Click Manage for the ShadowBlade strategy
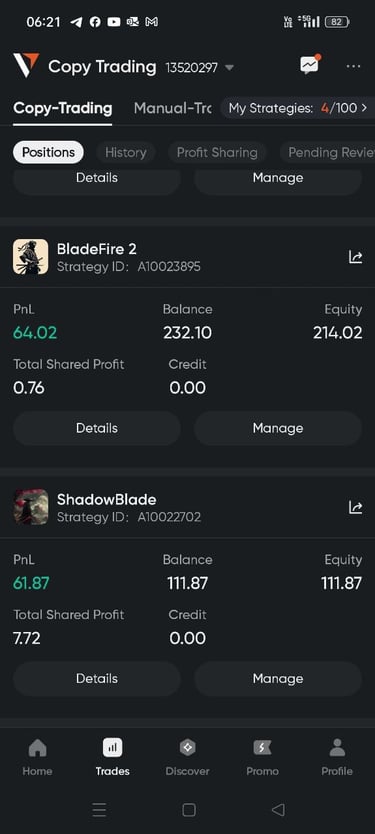375x834 pixels. [x=278, y=679]
